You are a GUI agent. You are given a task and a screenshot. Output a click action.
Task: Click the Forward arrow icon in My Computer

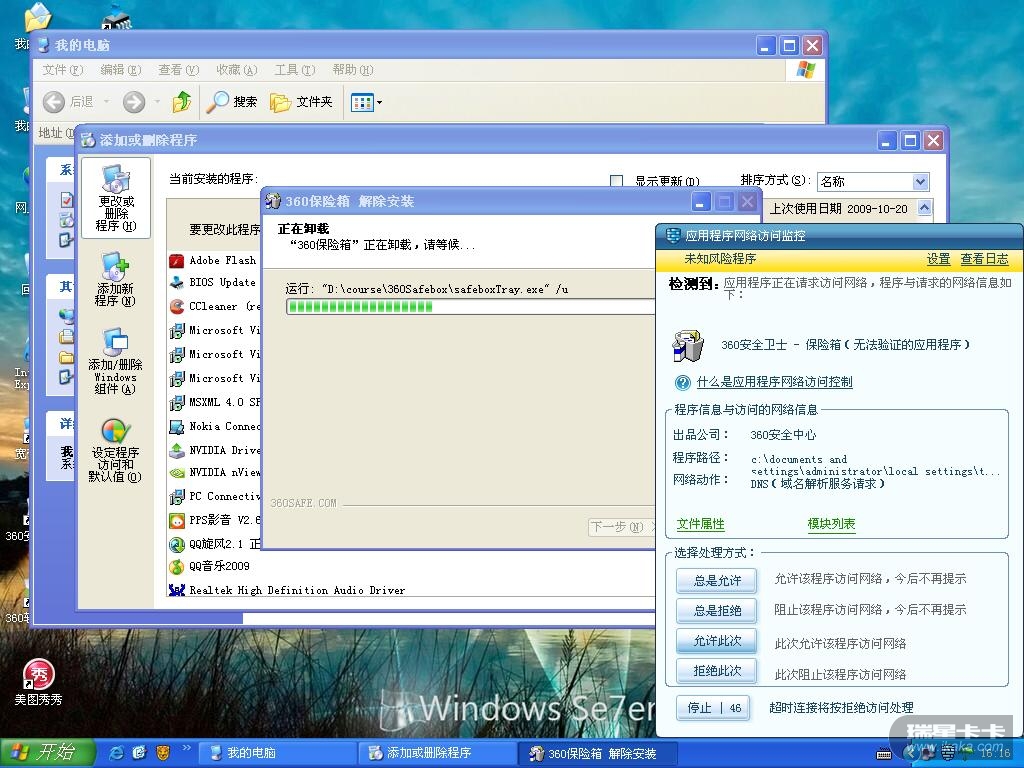(x=134, y=102)
